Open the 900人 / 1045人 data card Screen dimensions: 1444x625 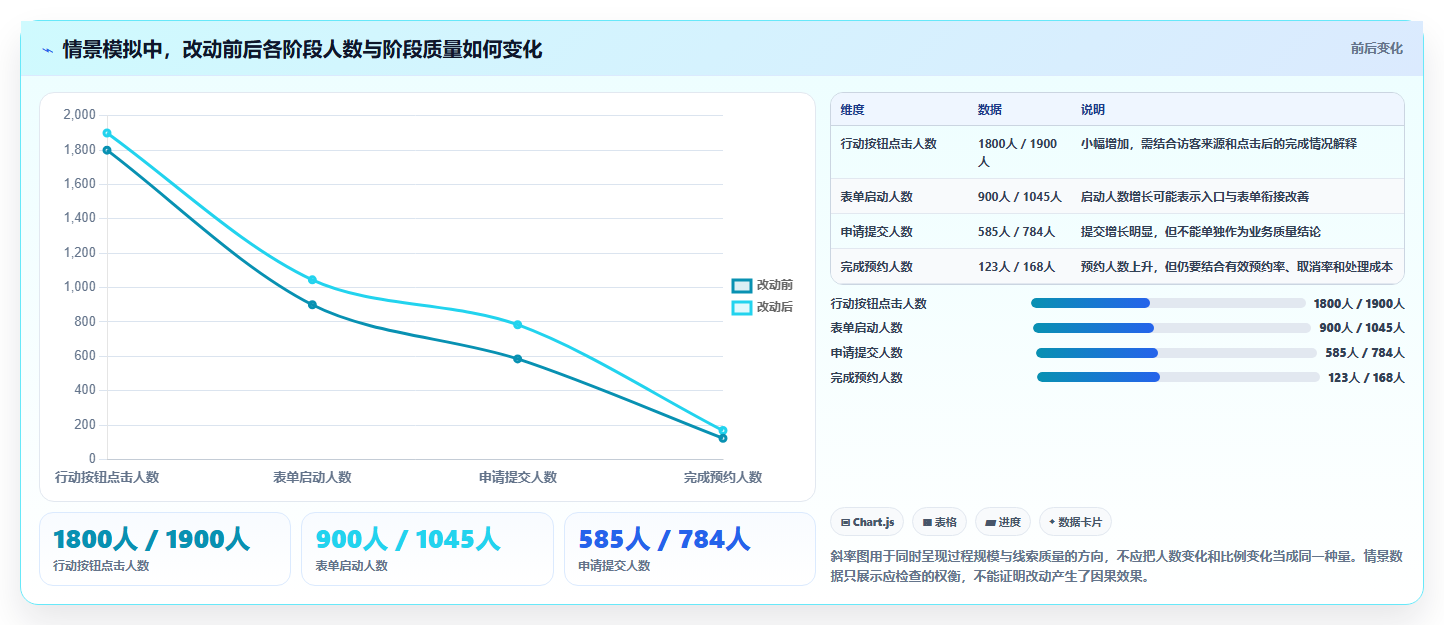[427, 549]
